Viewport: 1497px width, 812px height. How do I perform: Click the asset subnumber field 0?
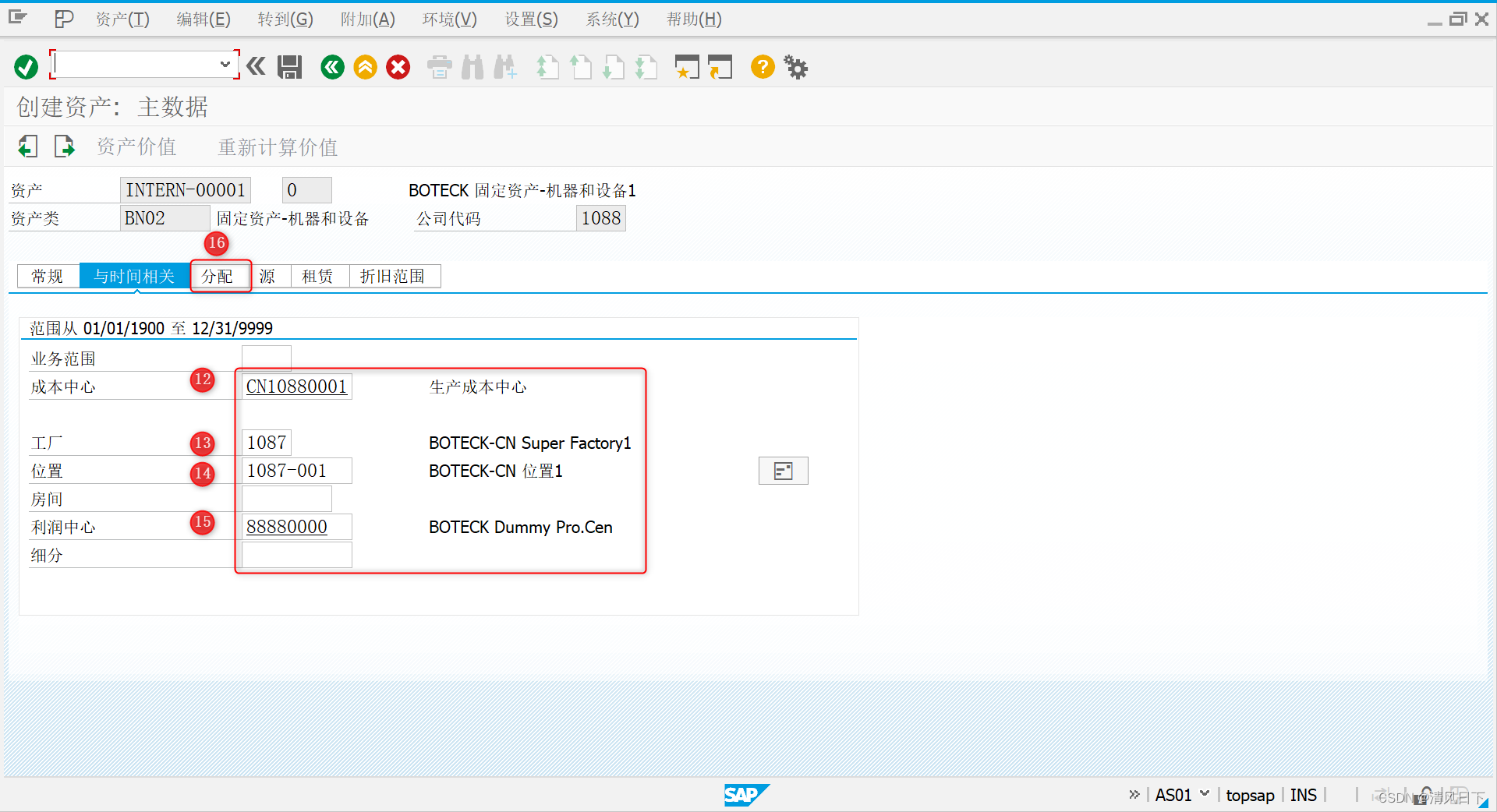[x=306, y=190]
